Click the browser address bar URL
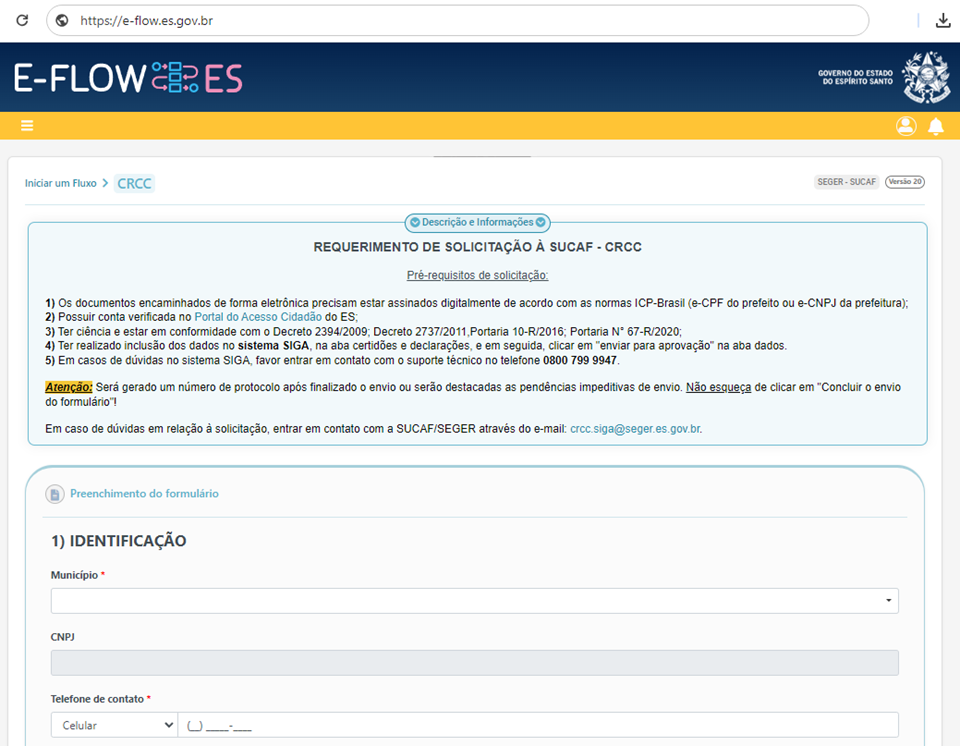Image resolution: width=960 pixels, height=746 pixels. [x=146, y=20]
